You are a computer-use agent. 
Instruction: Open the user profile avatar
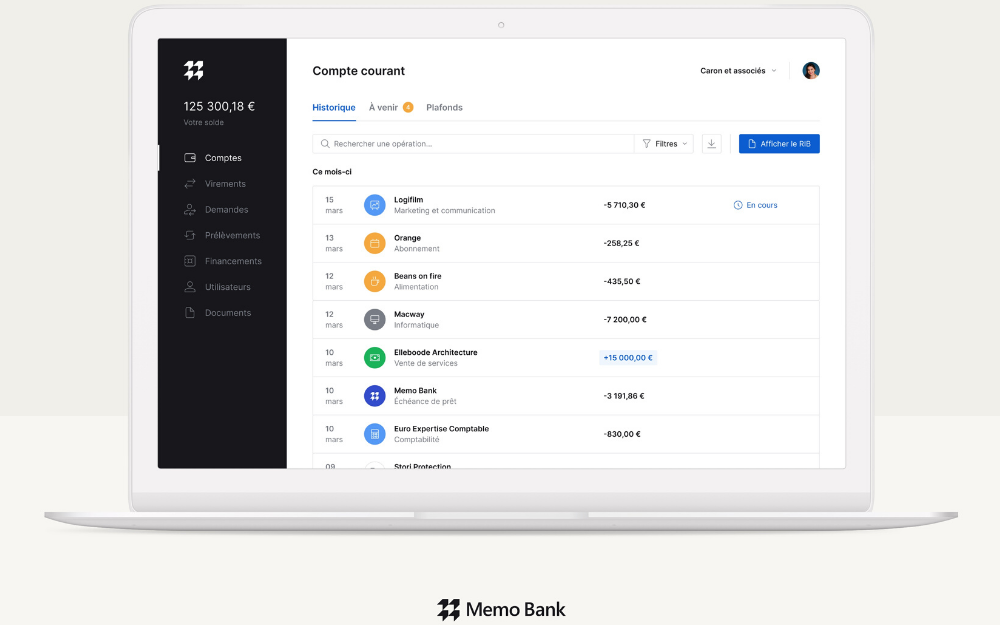coord(811,70)
